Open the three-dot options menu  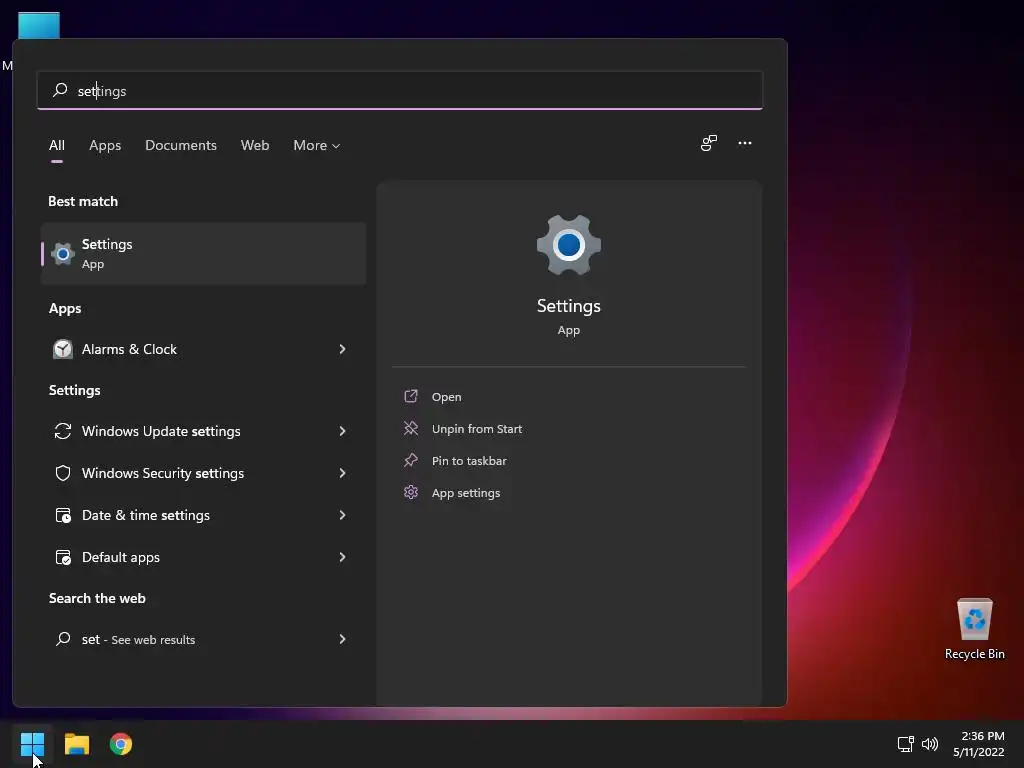click(x=744, y=143)
